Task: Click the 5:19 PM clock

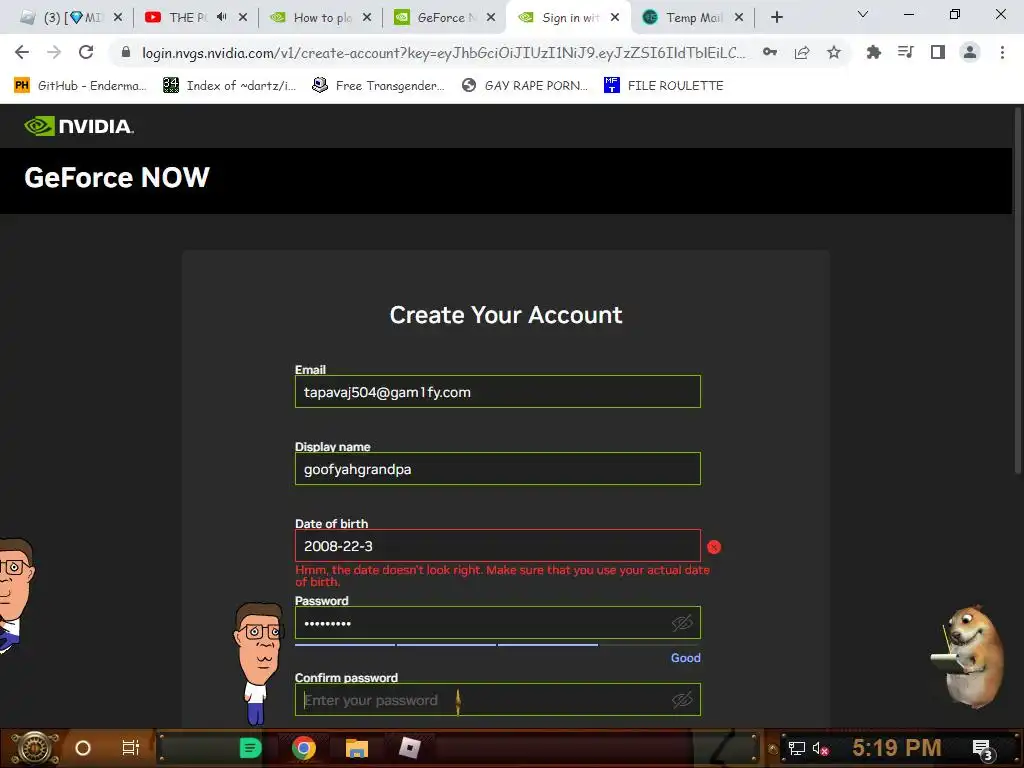Action: pos(897,748)
